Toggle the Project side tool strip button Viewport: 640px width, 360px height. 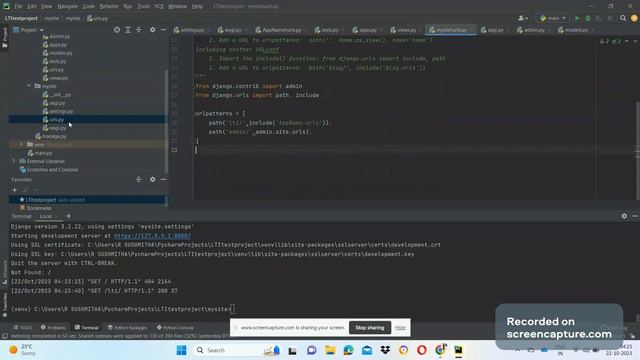click(4, 38)
